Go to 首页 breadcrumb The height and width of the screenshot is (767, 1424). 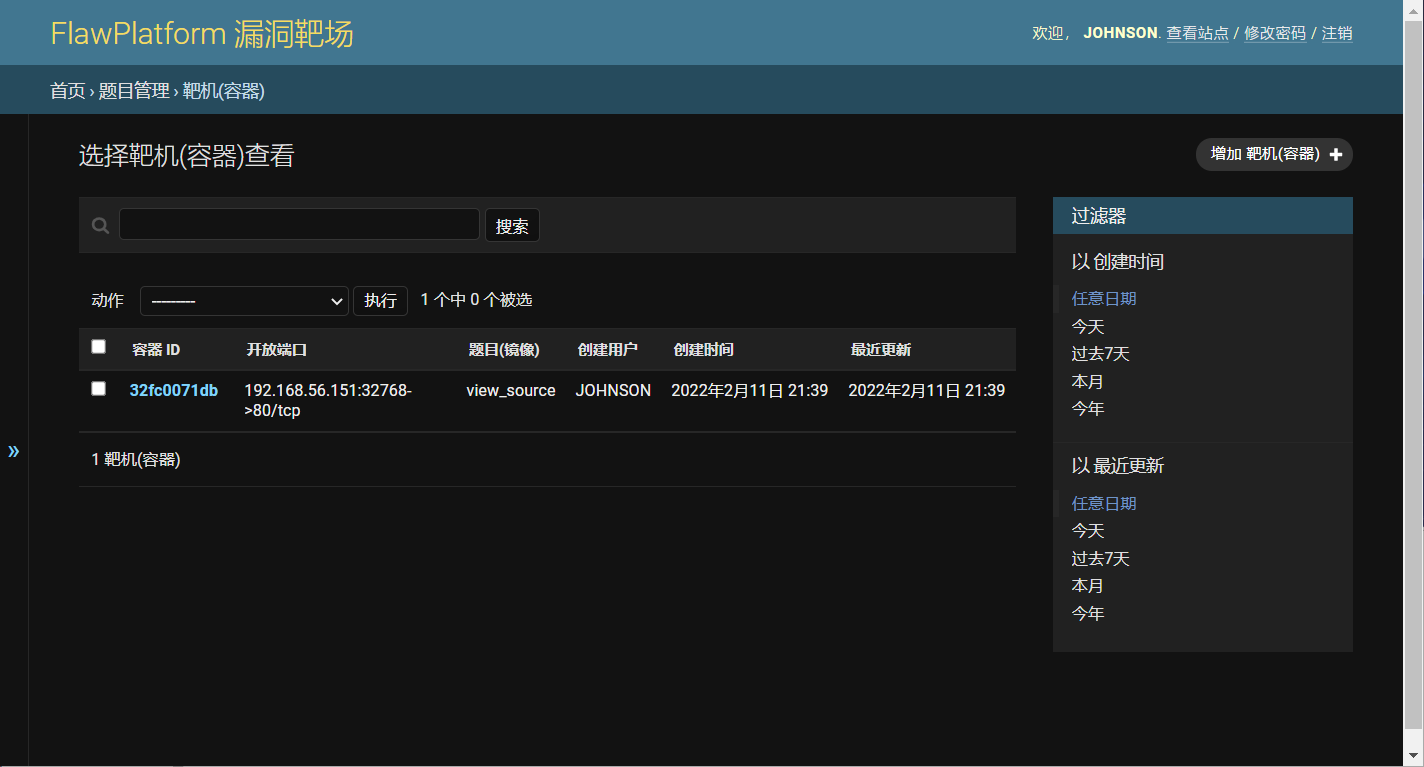pyautogui.click(x=68, y=91)
